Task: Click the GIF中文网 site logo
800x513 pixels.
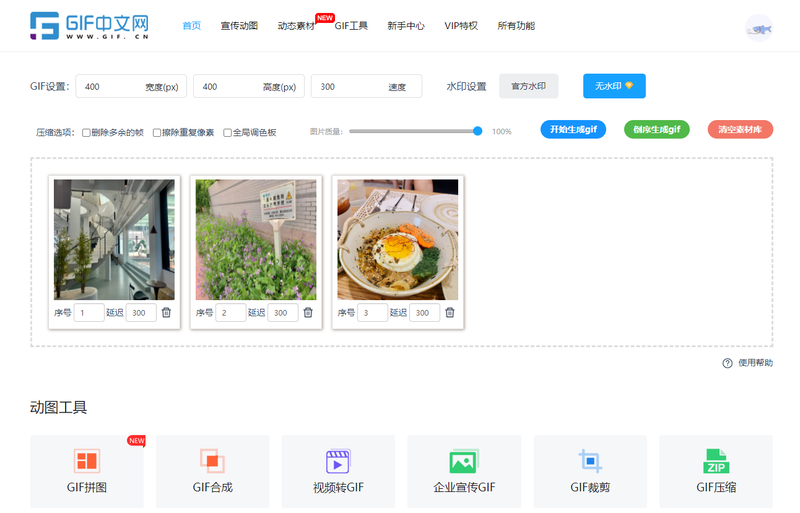Action: click(x=90, y=26)
